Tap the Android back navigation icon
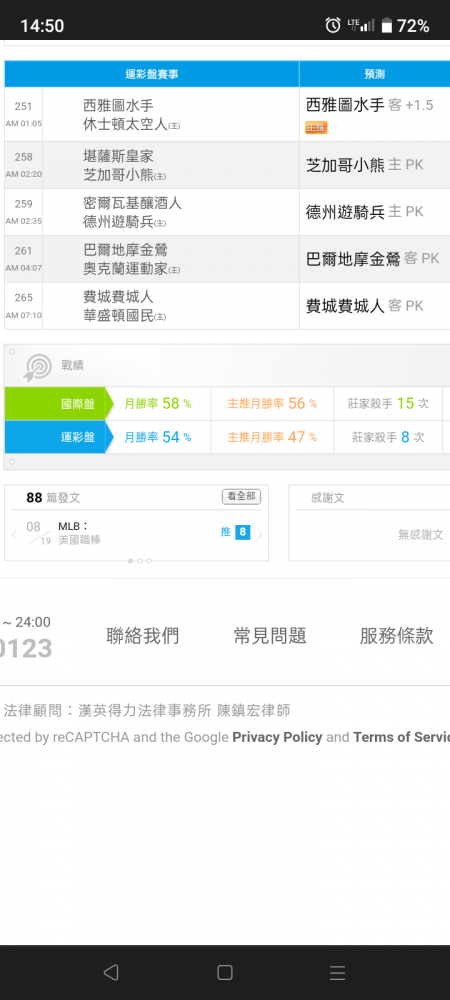The image size is (450, 1000). [x=111, y=973]
